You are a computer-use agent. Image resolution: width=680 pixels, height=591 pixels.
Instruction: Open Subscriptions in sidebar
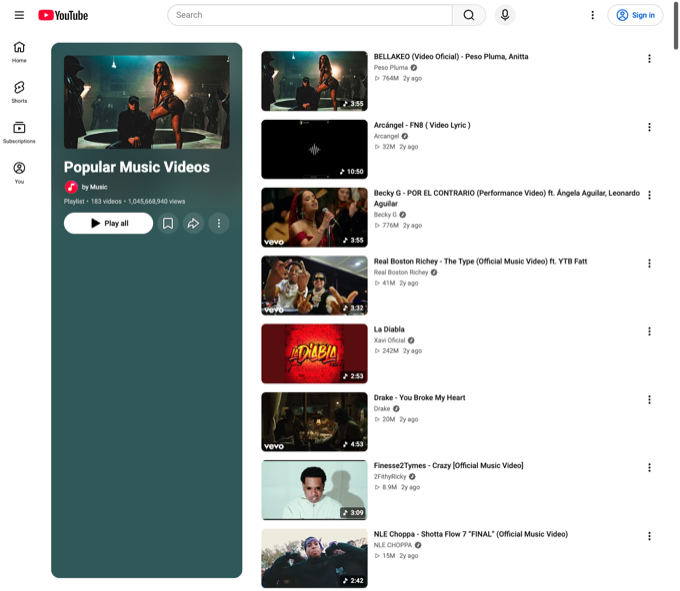tap(19, 133)
